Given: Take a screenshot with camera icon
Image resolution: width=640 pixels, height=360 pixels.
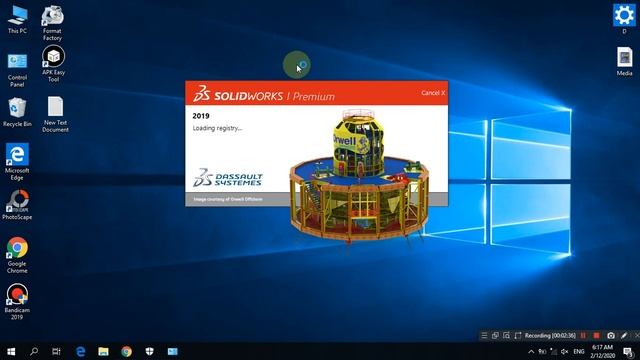Looking at the screenshot, I should point(611,336).
